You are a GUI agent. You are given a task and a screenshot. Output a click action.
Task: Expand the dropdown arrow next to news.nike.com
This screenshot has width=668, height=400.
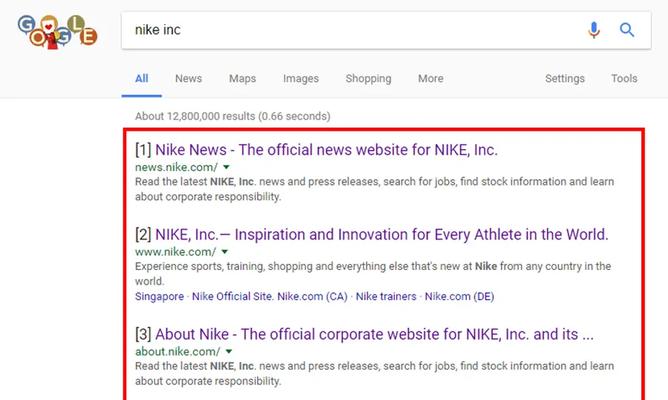[226, 167]
